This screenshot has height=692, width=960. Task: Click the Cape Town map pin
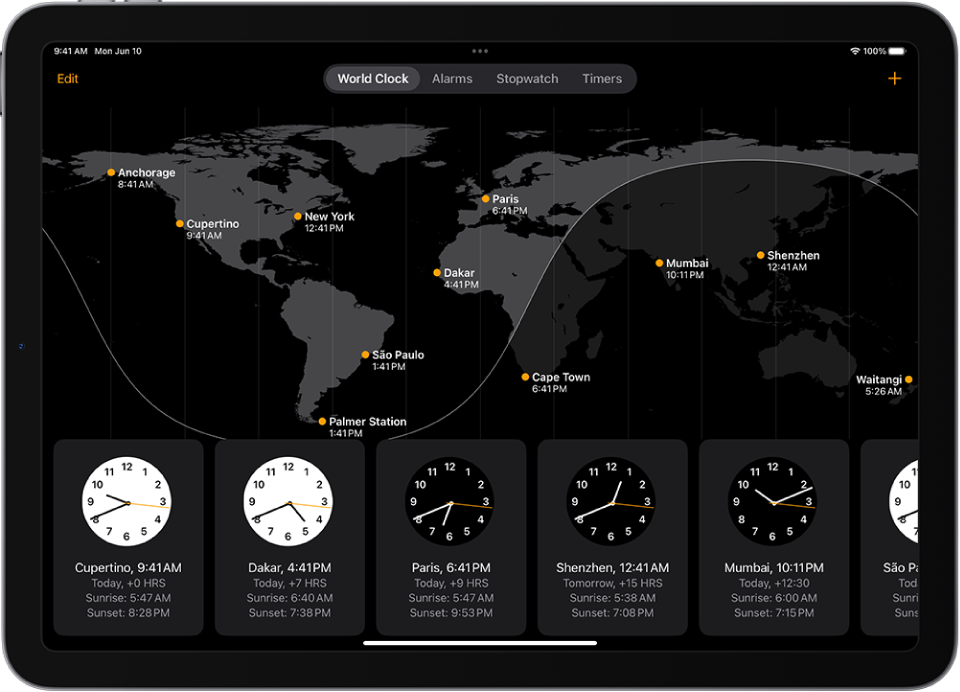click(526, 377)
